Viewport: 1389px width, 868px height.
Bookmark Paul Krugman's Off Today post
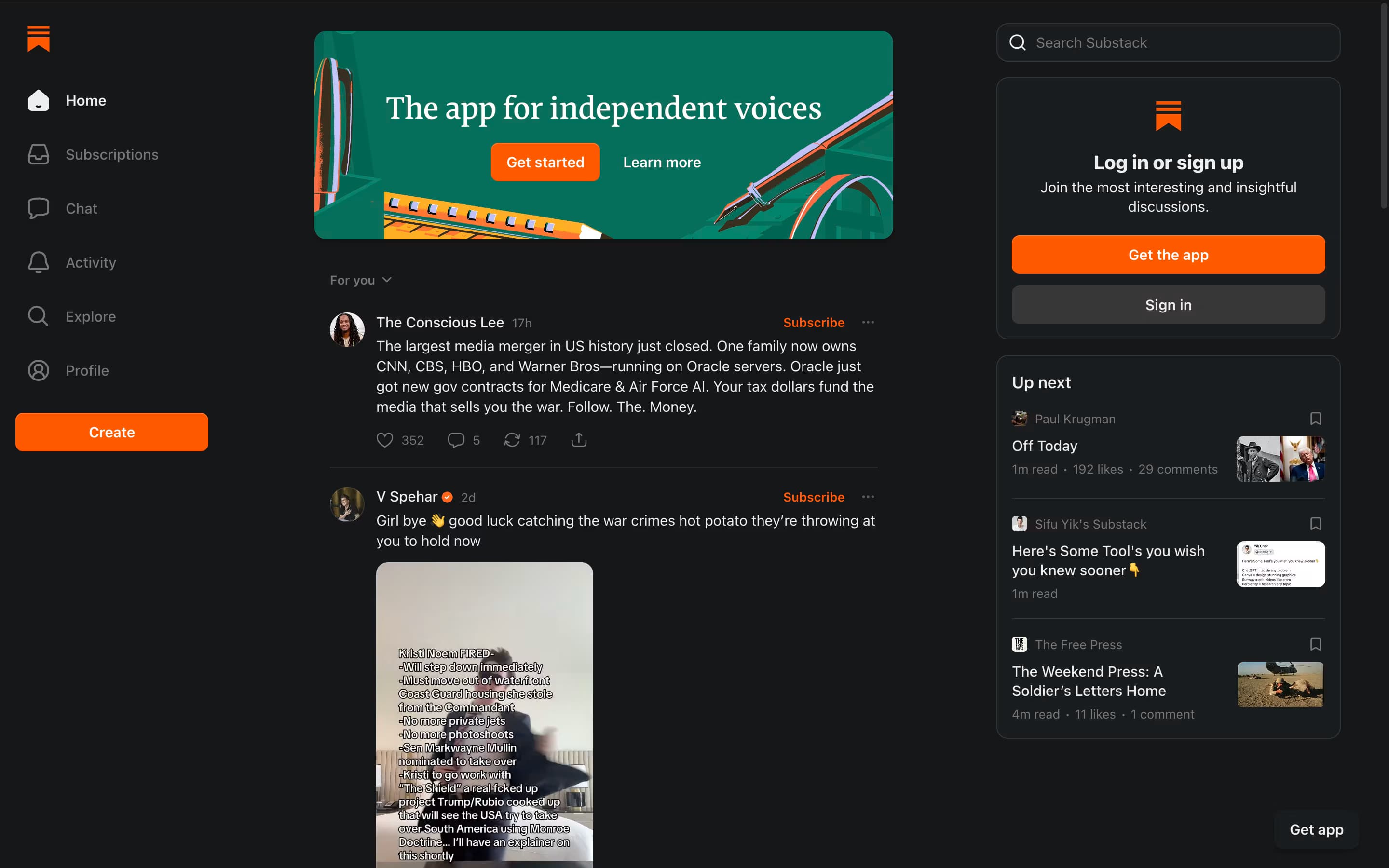pyautogui.click(x=1315, y=419)
